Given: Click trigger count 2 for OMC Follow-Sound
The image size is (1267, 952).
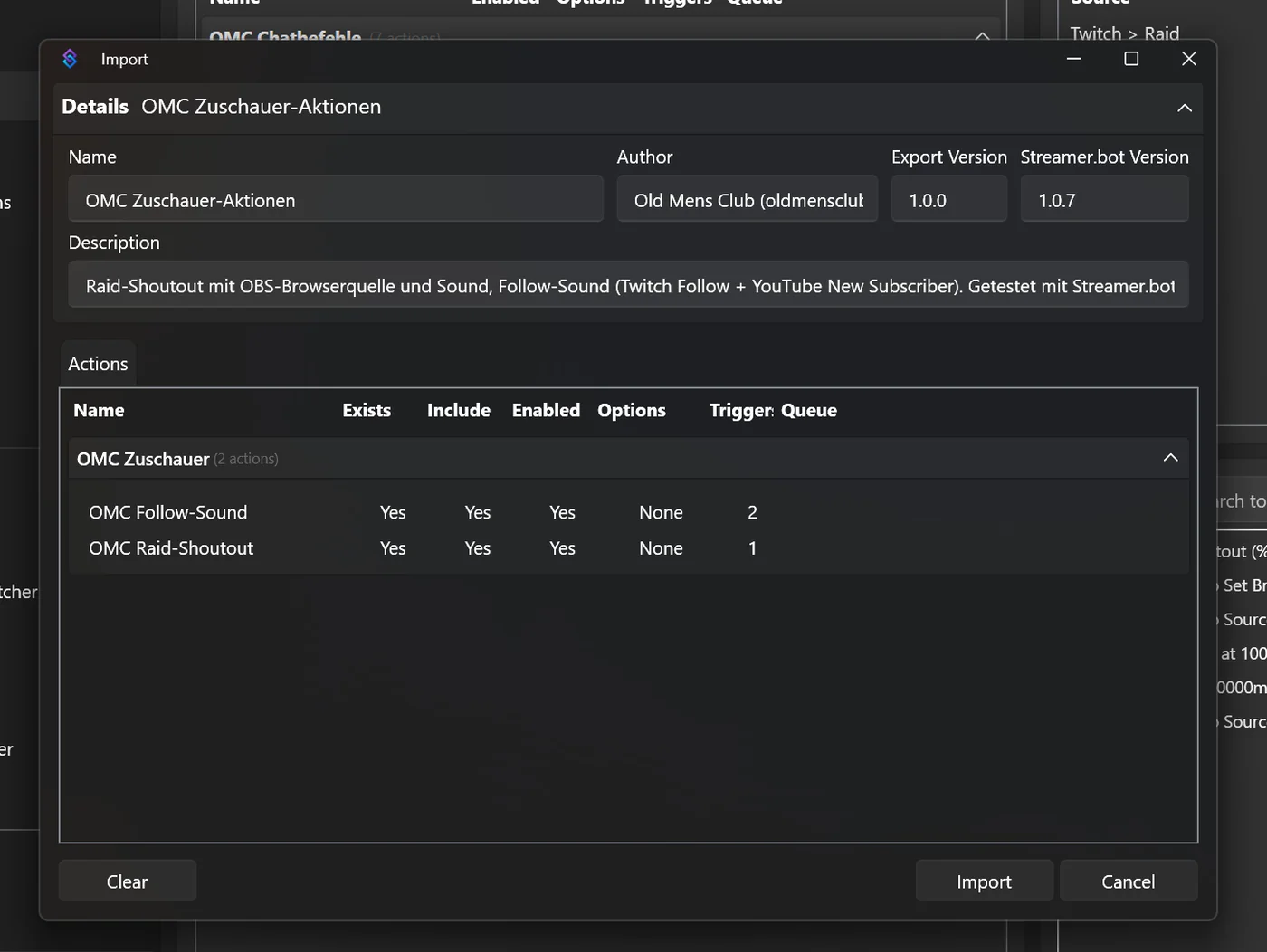Looking at the screenshot, I should click(752, 512).
